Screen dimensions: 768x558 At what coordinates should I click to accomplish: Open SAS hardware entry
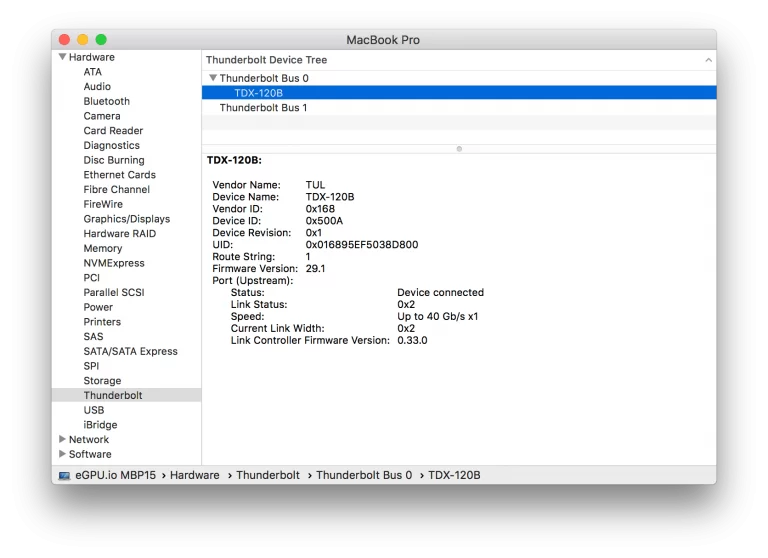point(93,336)
